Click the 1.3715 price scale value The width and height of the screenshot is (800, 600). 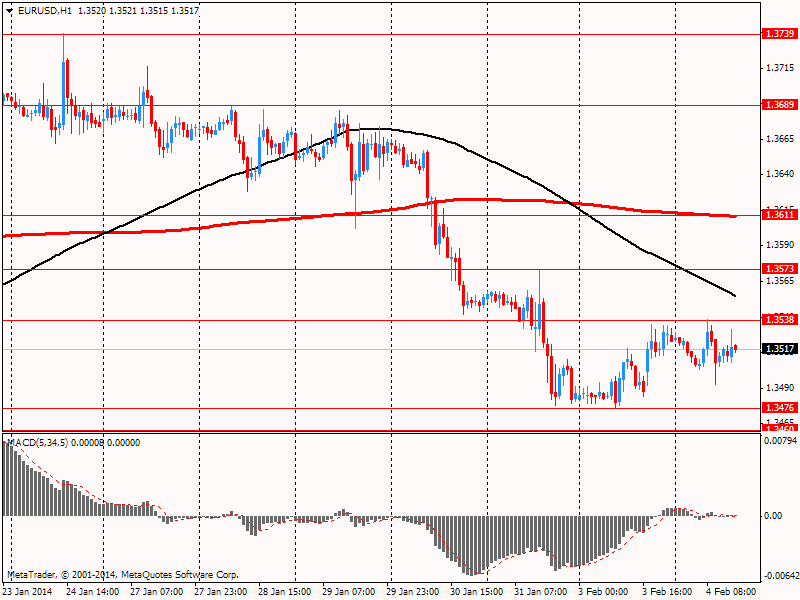click(x=780, y=68)
